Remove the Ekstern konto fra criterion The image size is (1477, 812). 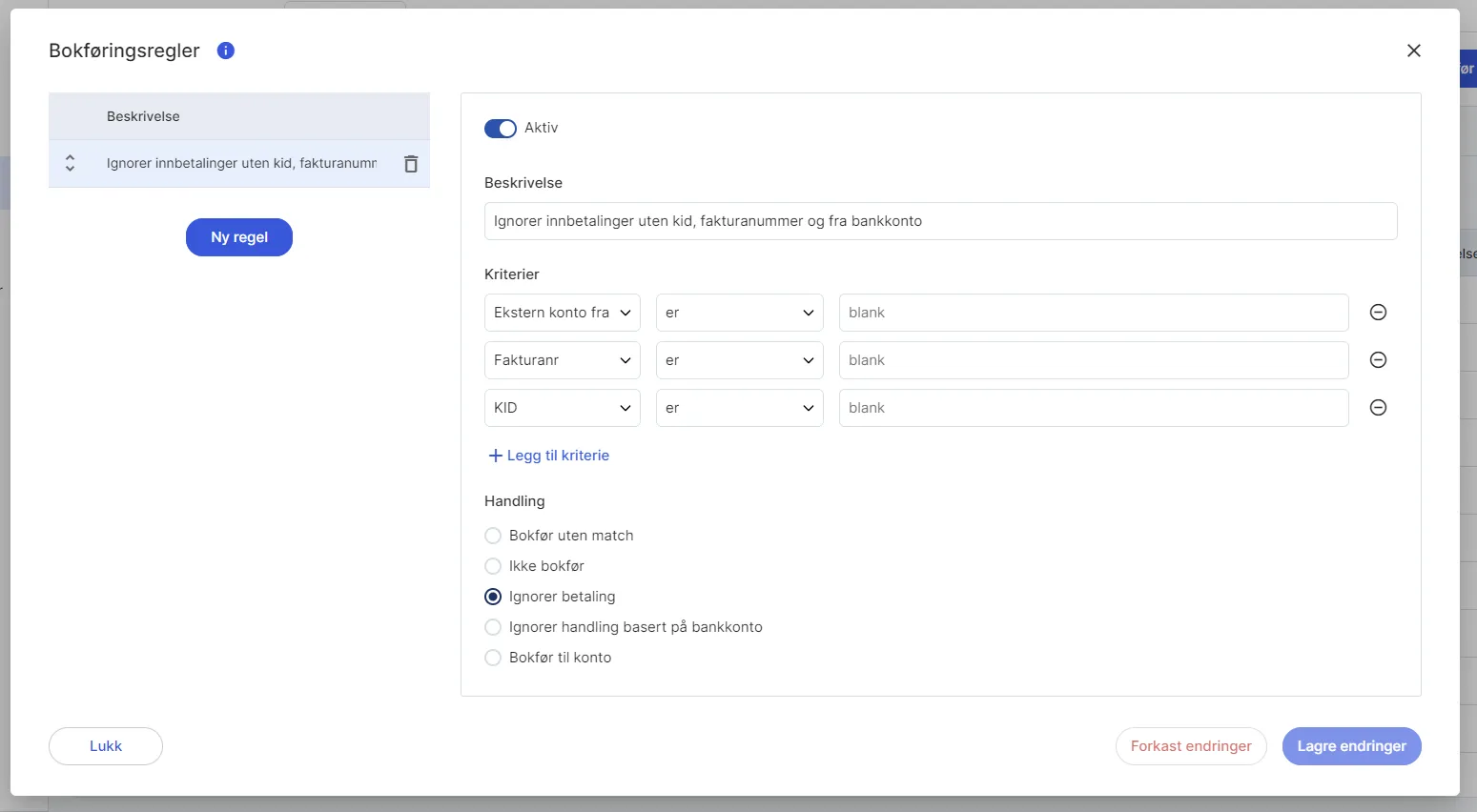[1378, 313]
